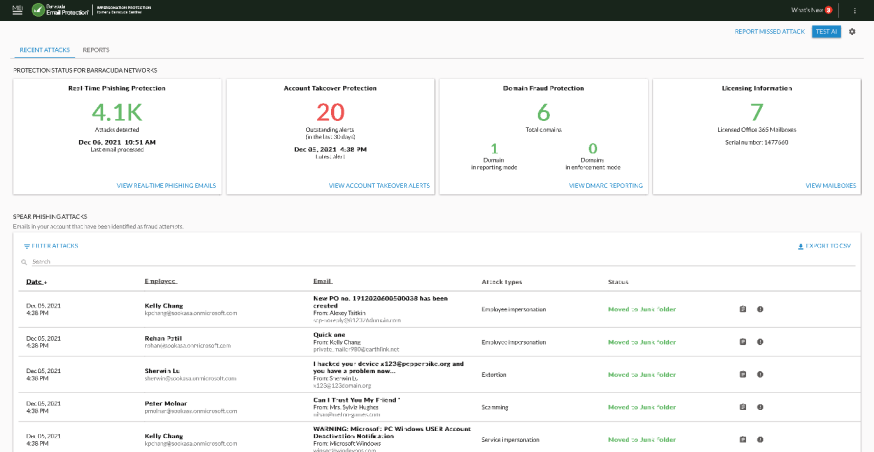Screen dimensions: 874x452
Task: Switch to the Recent Attacks tab
Action: 44,50
